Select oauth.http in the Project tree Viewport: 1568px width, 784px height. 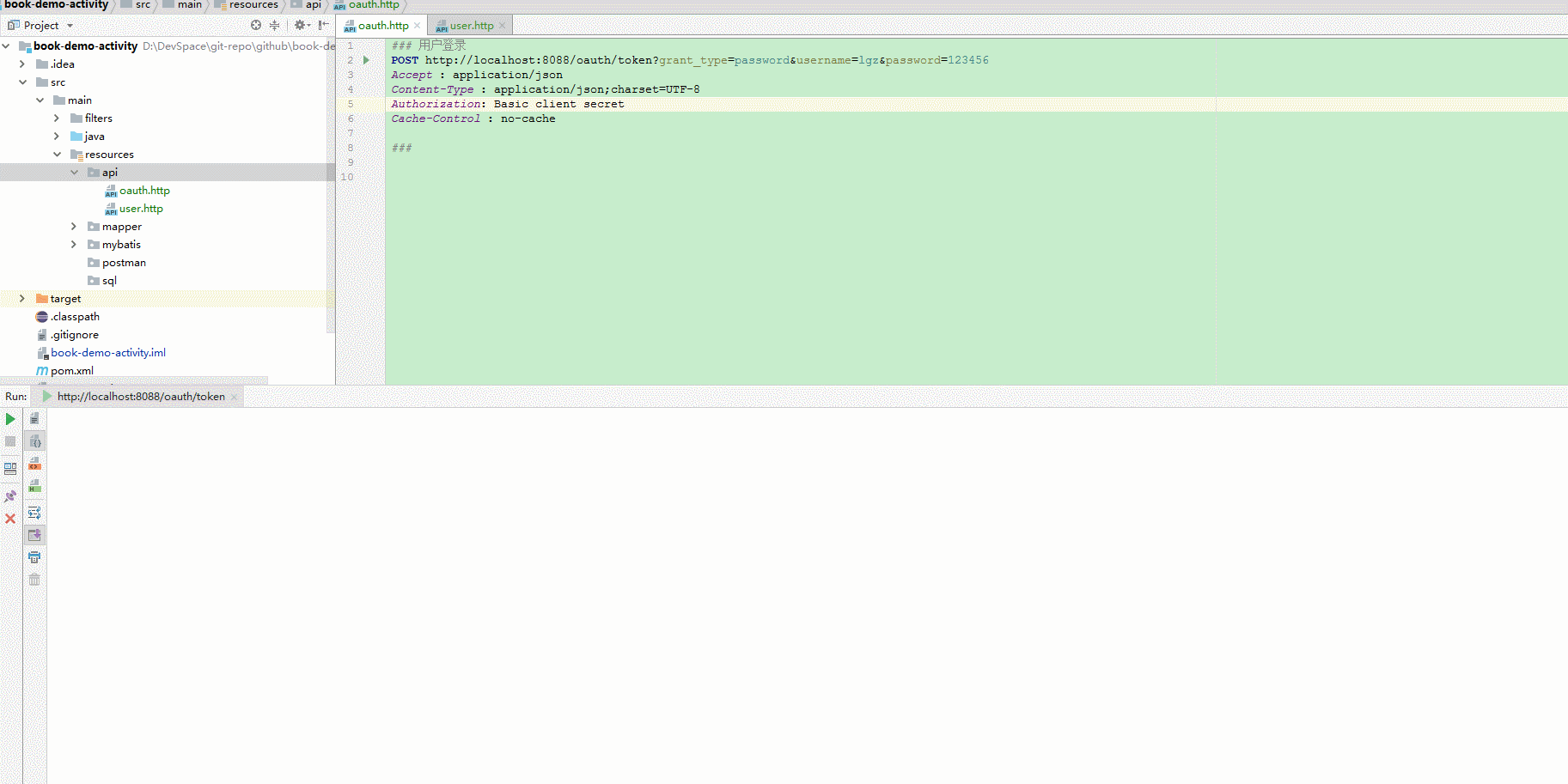137,191
